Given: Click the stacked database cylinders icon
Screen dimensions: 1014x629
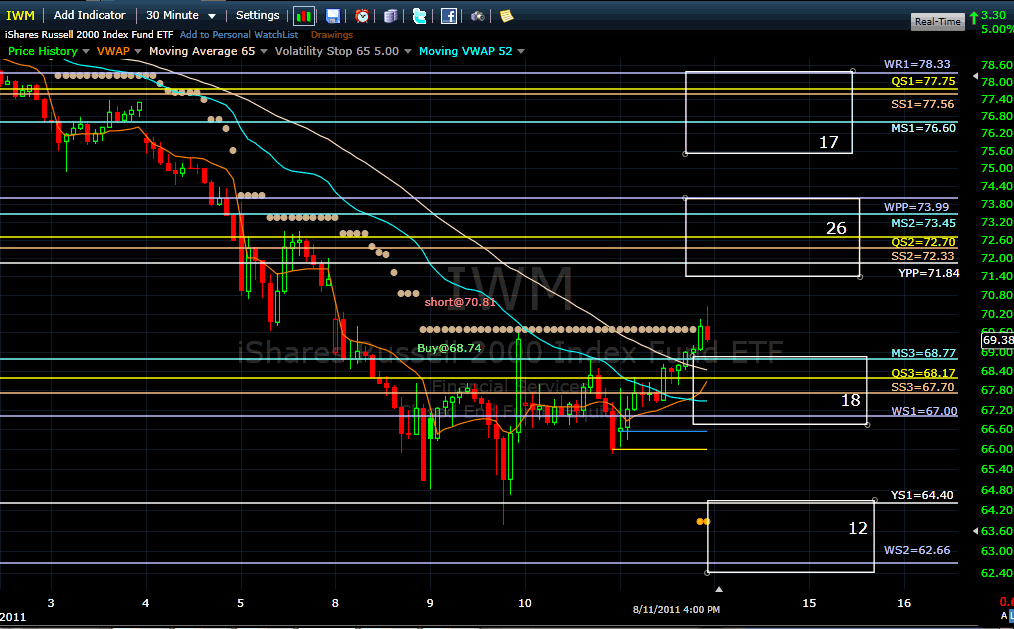Looking at the screenshot, I should [391, 16].
